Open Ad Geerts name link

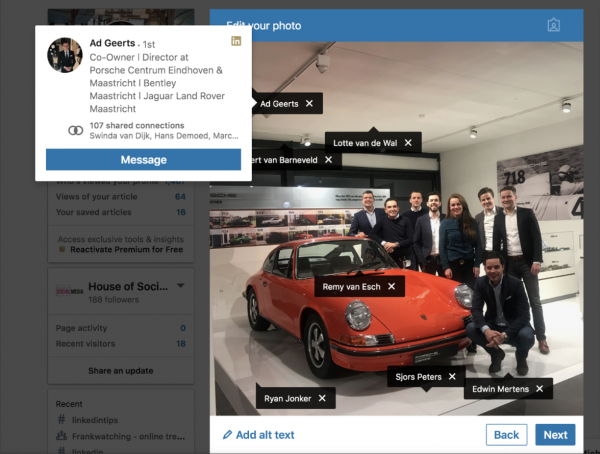[112, 43]
